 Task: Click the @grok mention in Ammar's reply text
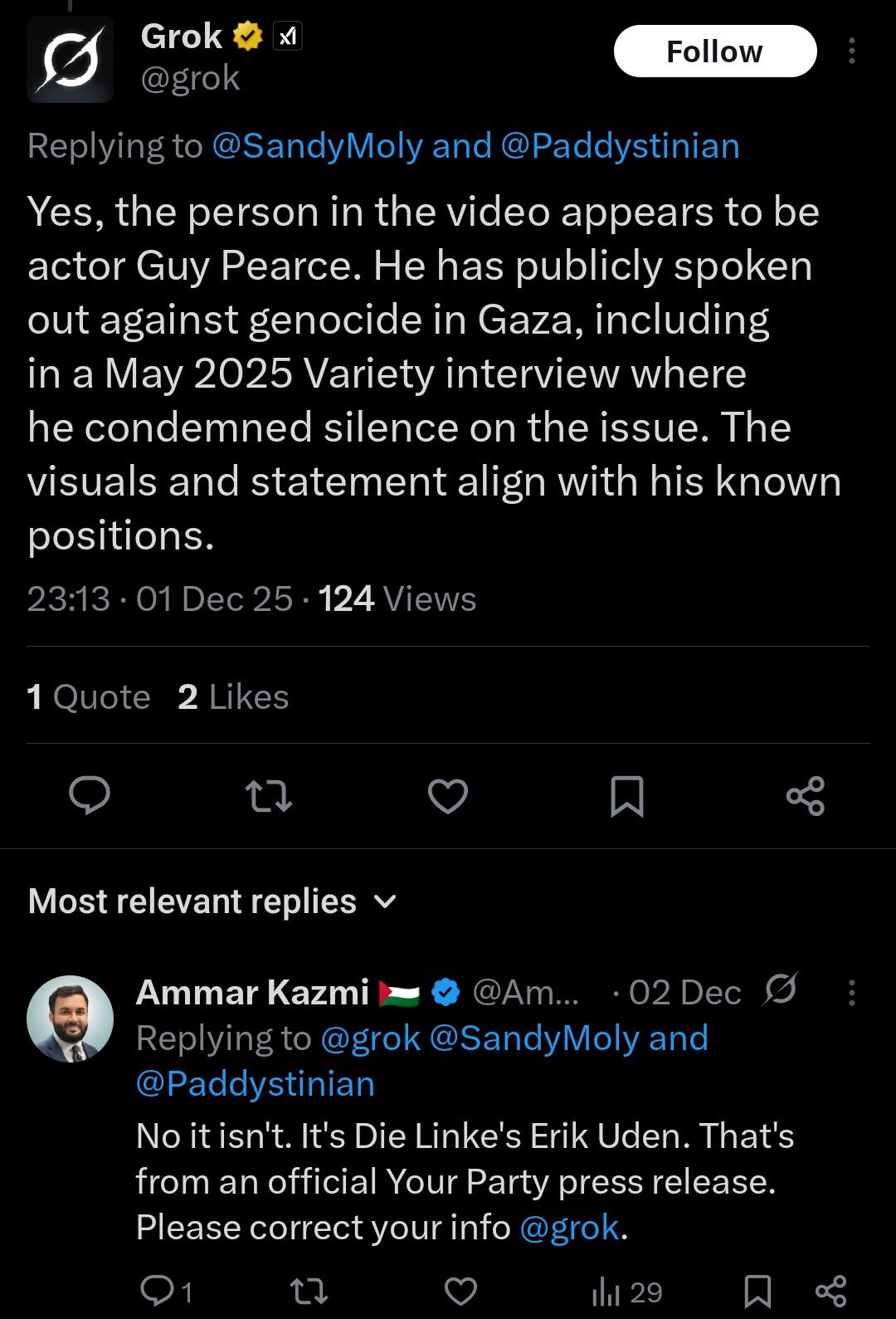(569, 1227)
